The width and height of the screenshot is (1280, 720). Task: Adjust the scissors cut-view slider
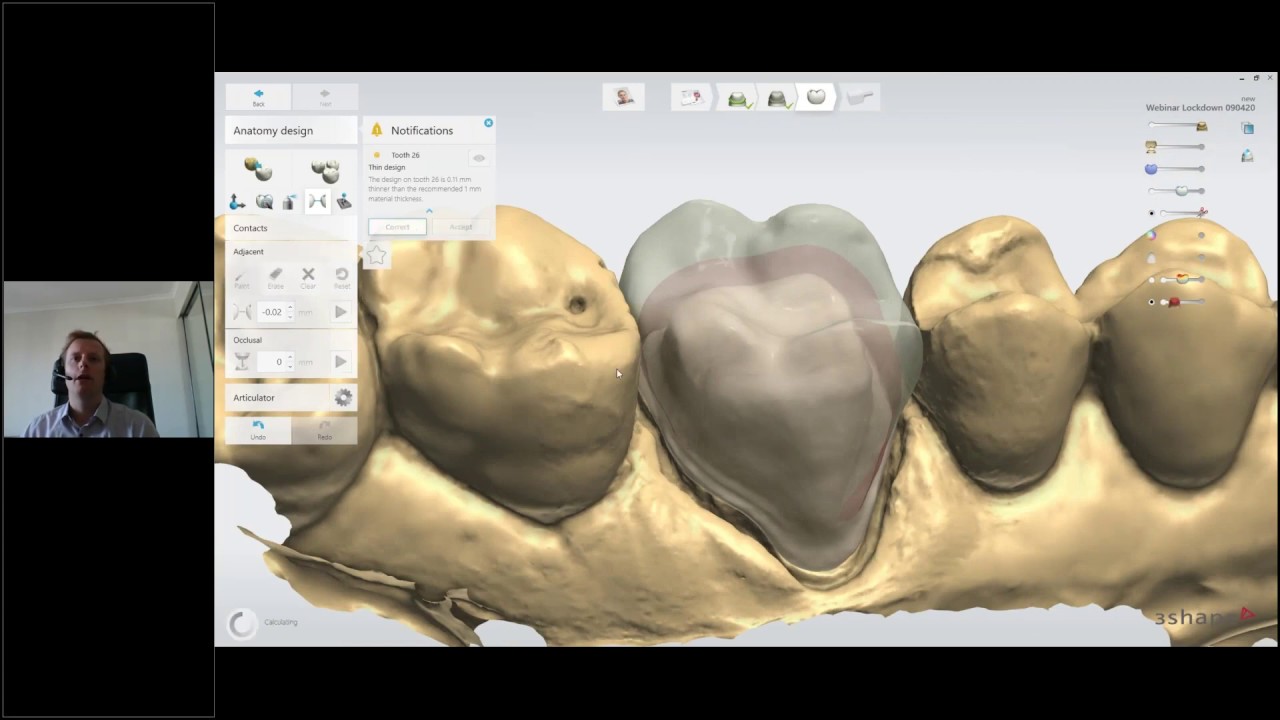pos(1184,213)
